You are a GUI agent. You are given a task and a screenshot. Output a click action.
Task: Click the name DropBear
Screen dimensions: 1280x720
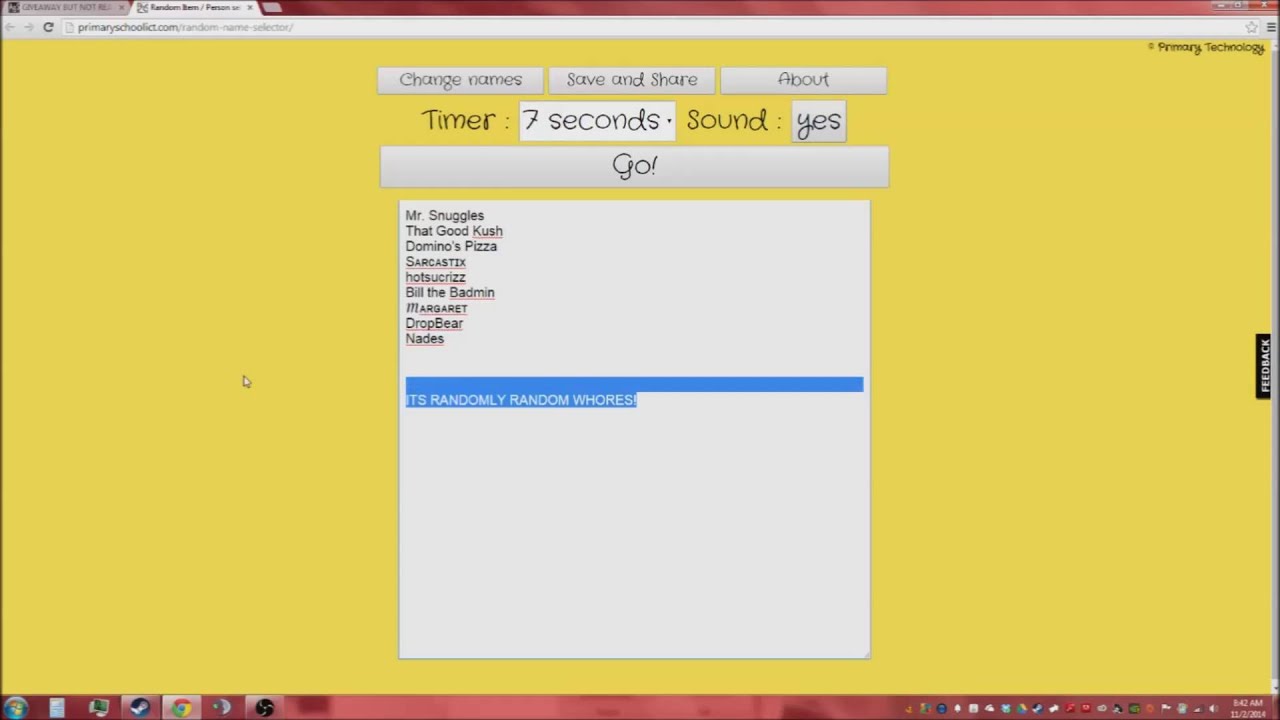coord(434,323)
